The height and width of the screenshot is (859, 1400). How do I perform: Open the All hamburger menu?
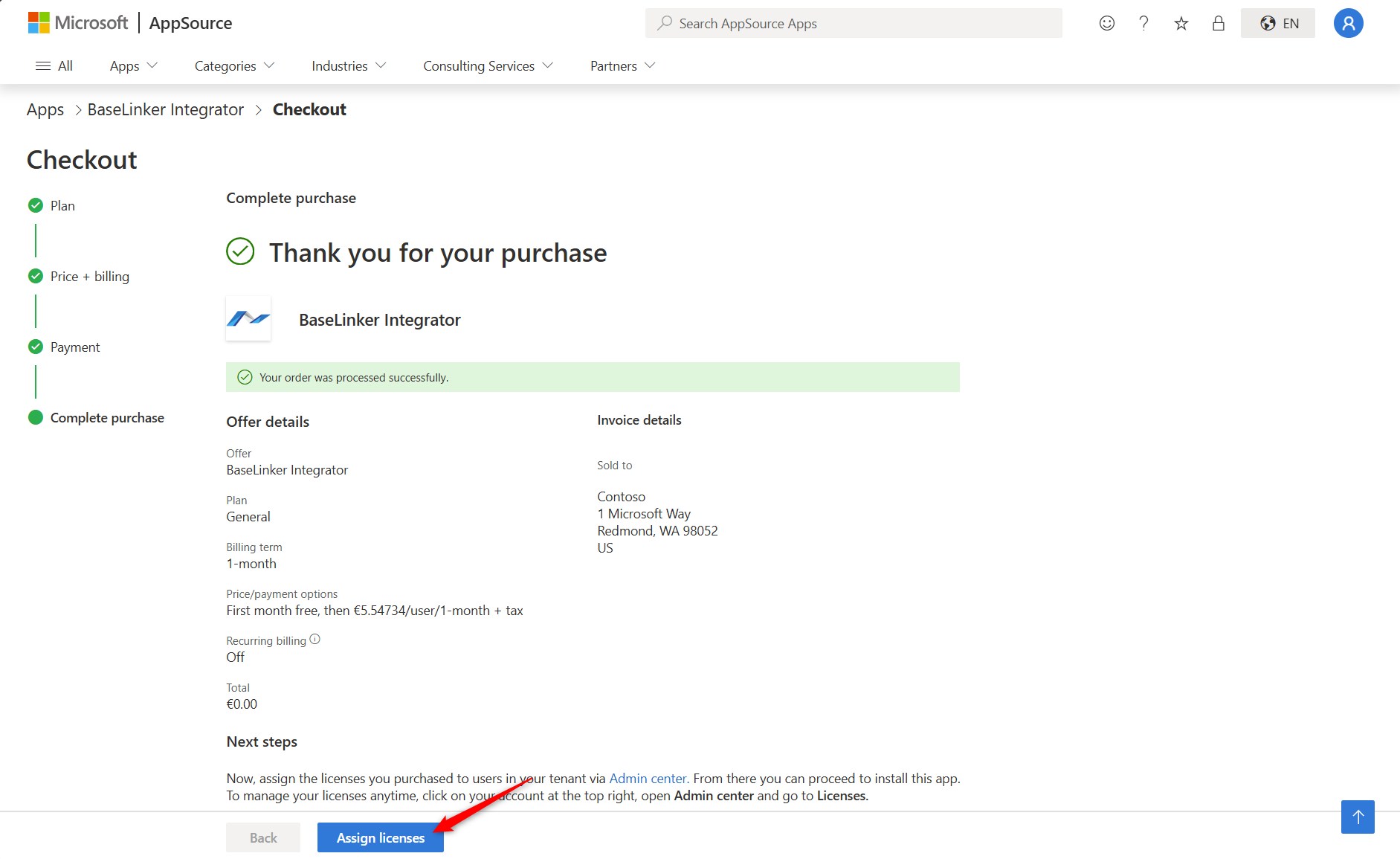[54, 65]
